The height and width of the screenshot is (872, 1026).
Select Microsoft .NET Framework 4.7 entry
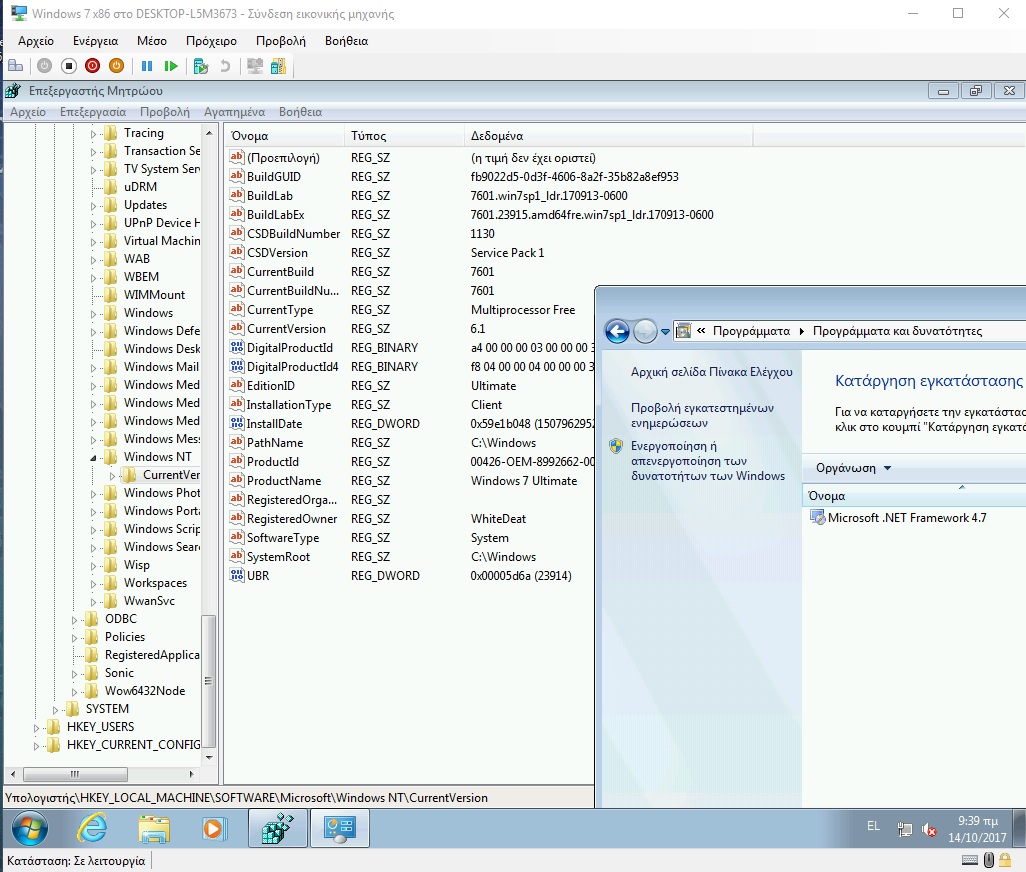[906, 517]
